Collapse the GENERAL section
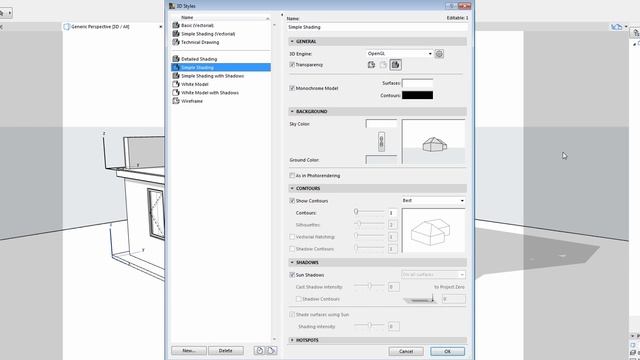Screen dimensions: 640x360 (292, 41)
